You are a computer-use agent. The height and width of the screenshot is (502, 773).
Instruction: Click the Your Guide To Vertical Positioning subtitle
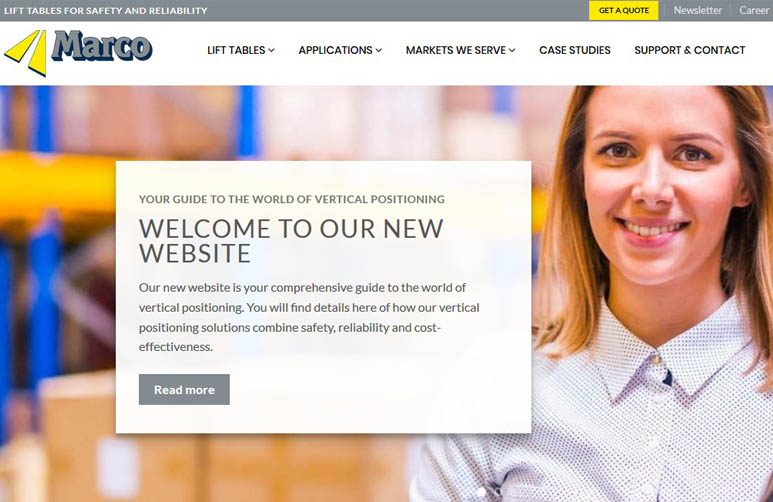[x=291, y=199]
